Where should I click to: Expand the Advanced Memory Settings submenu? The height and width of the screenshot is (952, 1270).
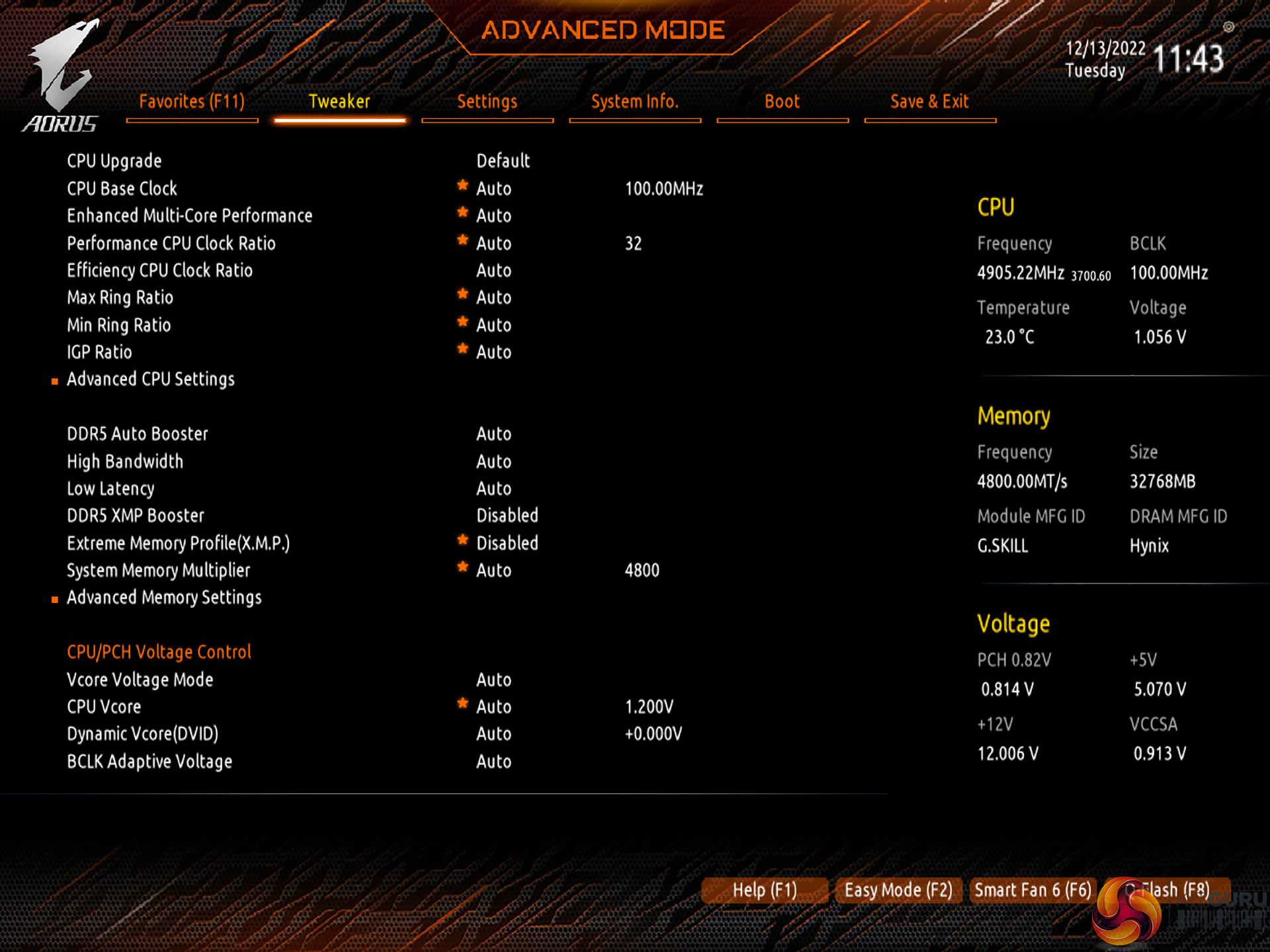[x=163, y=598]
